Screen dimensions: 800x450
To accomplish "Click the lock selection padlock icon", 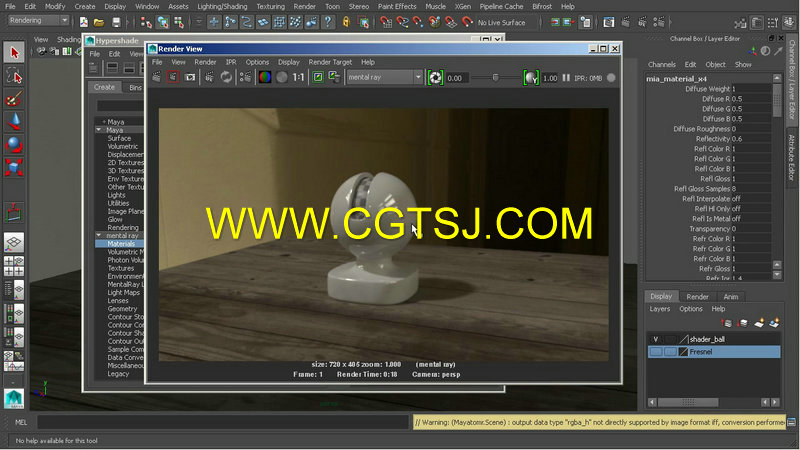I will coord(346,22).
